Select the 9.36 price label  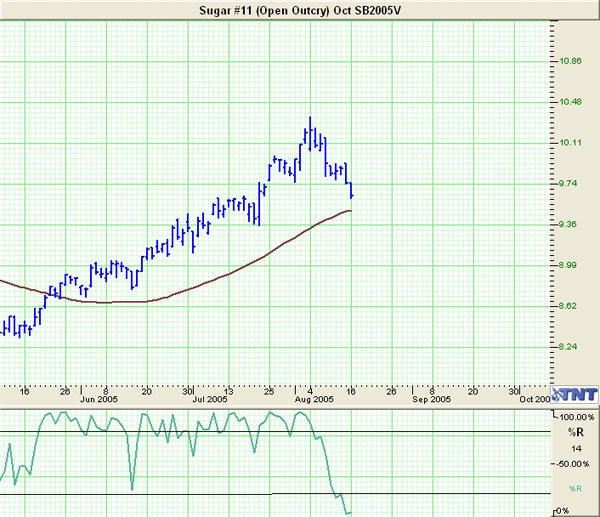[x=568, y=224]
